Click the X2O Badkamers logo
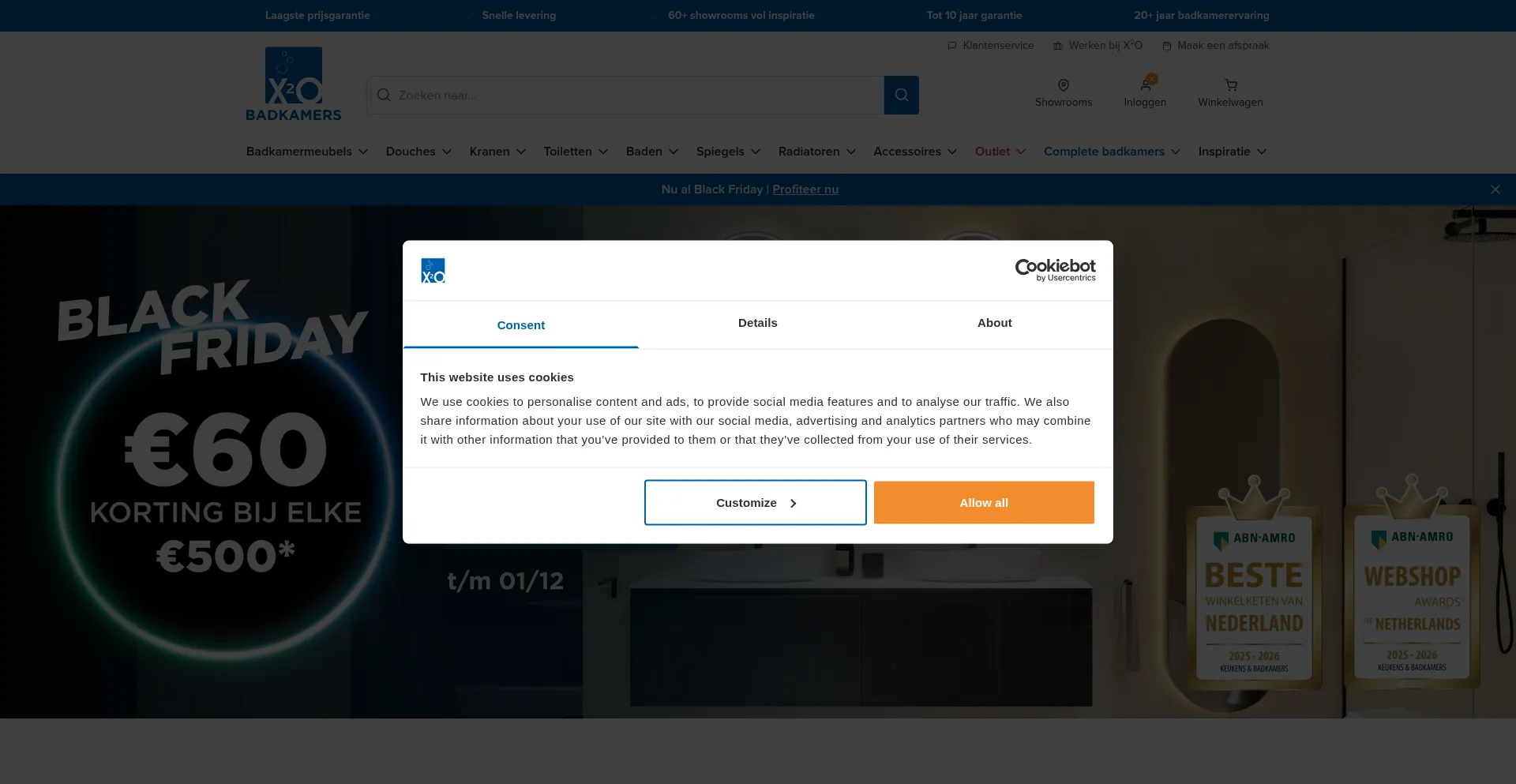Viewport: 1516px width, 784px height. [293, 84]
